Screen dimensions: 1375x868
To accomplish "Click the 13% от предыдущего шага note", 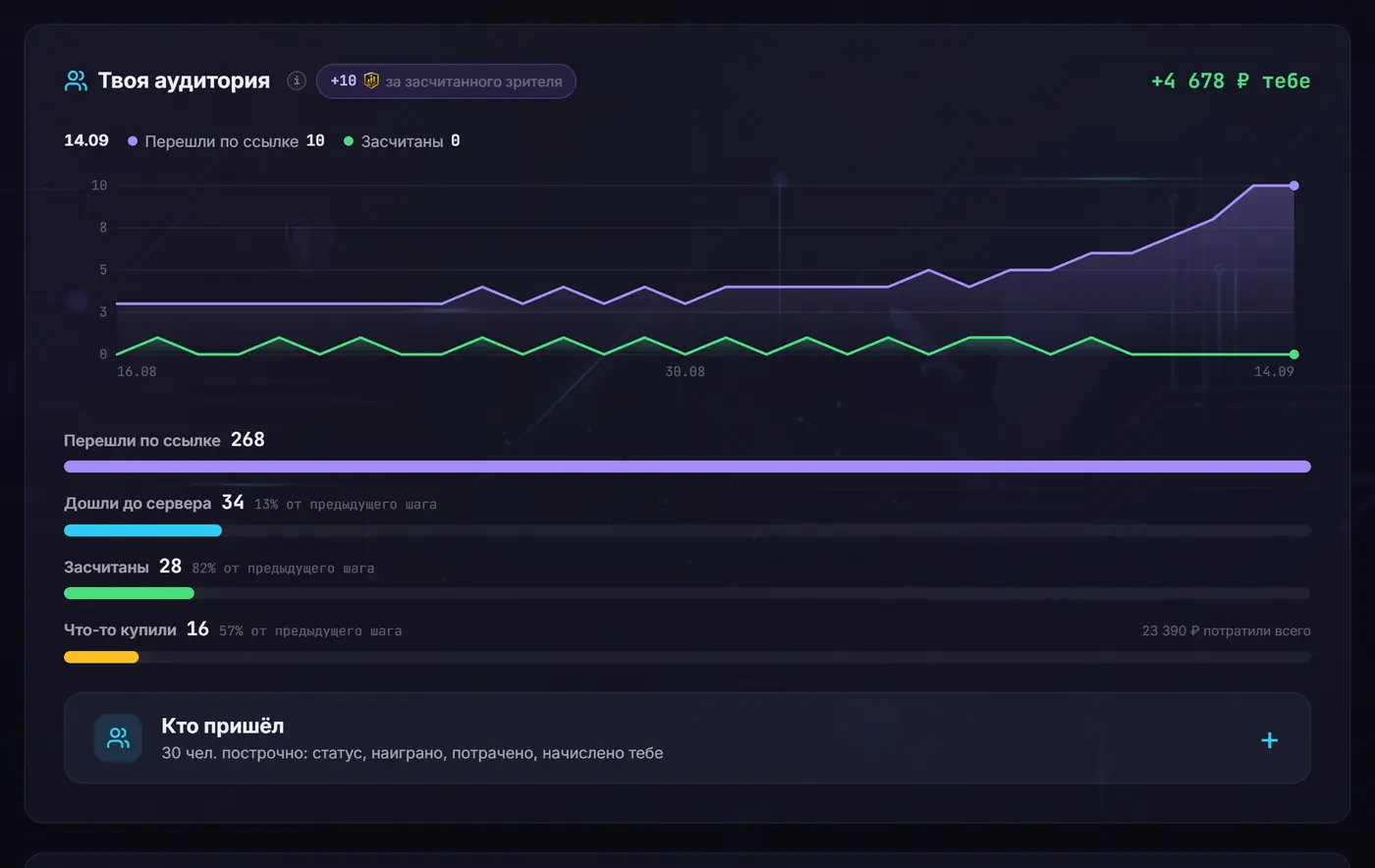I will (346, 504).
